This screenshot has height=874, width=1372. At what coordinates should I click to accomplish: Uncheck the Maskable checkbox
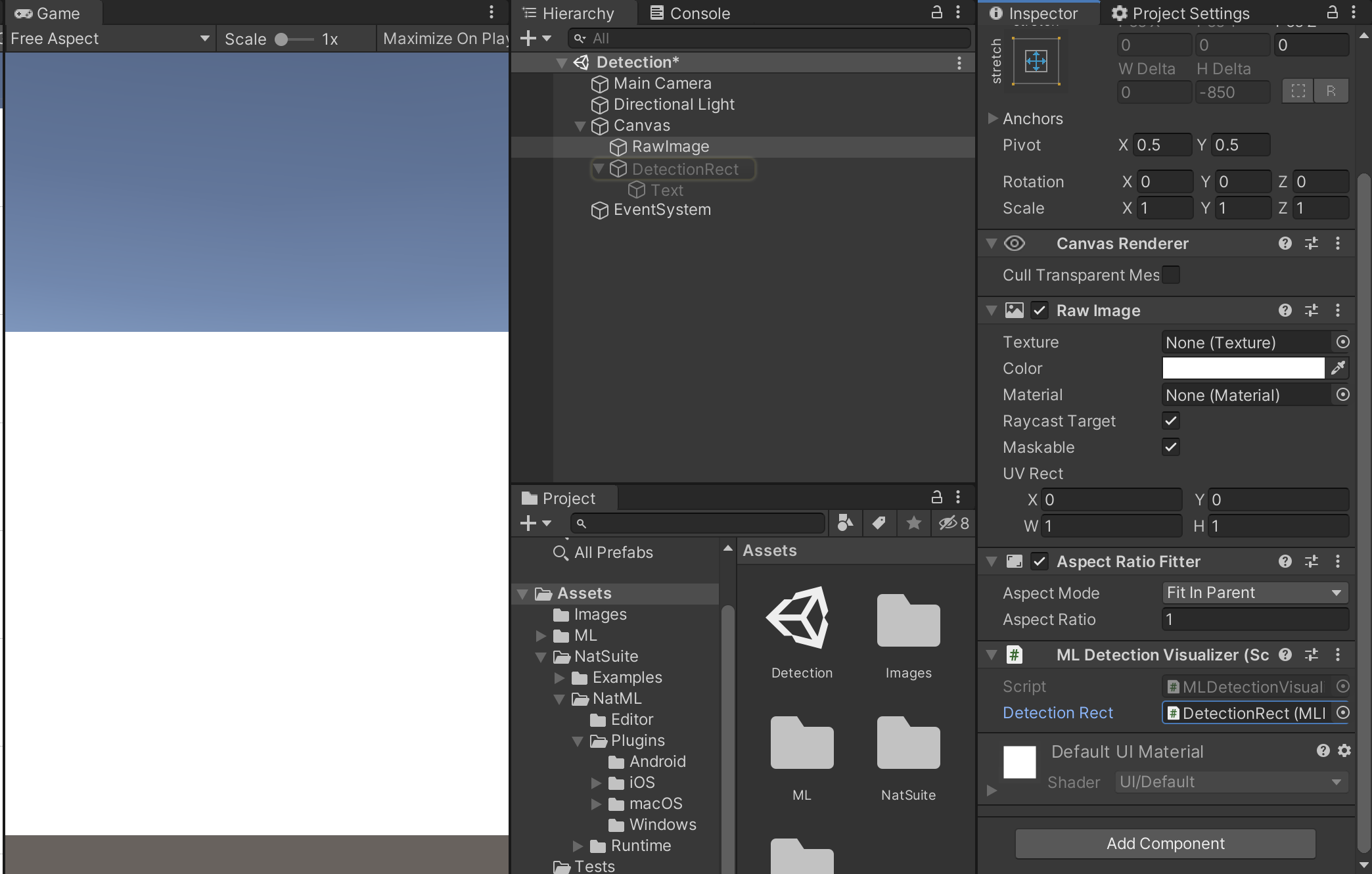(x=1170, y=447)
